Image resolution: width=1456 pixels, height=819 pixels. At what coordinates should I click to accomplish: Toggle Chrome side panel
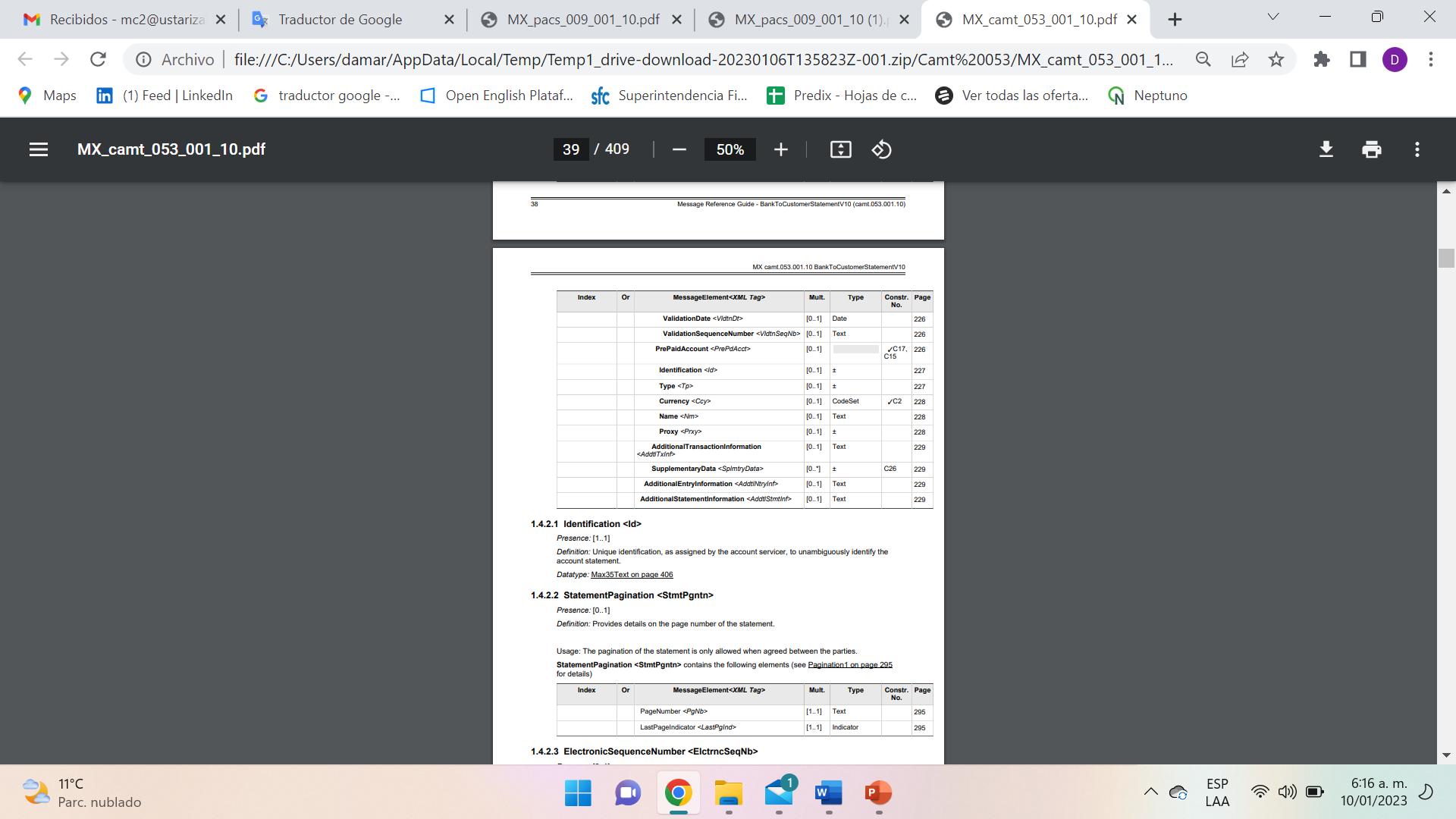[x=1357, y=59]
